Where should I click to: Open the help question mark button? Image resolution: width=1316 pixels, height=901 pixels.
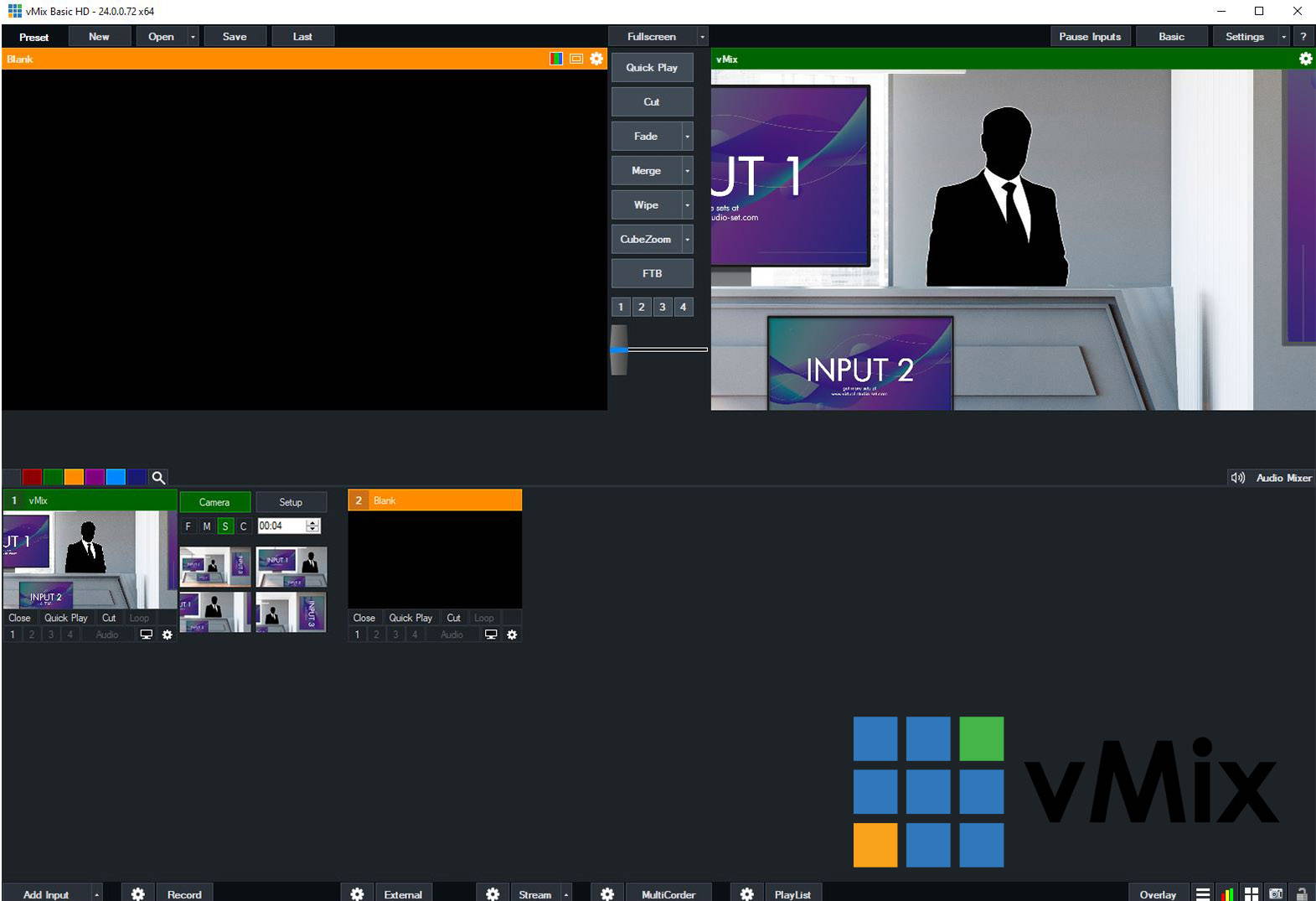(x=1303, y=36)
